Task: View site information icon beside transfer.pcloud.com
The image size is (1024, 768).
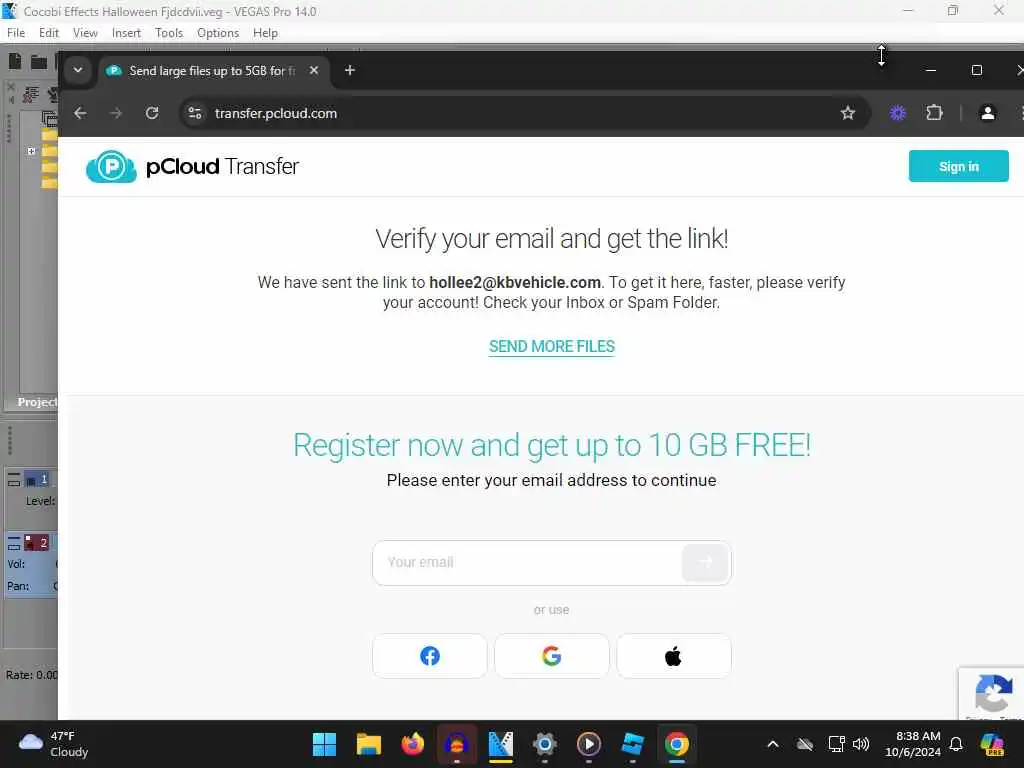Action: [x=195, y=113]
